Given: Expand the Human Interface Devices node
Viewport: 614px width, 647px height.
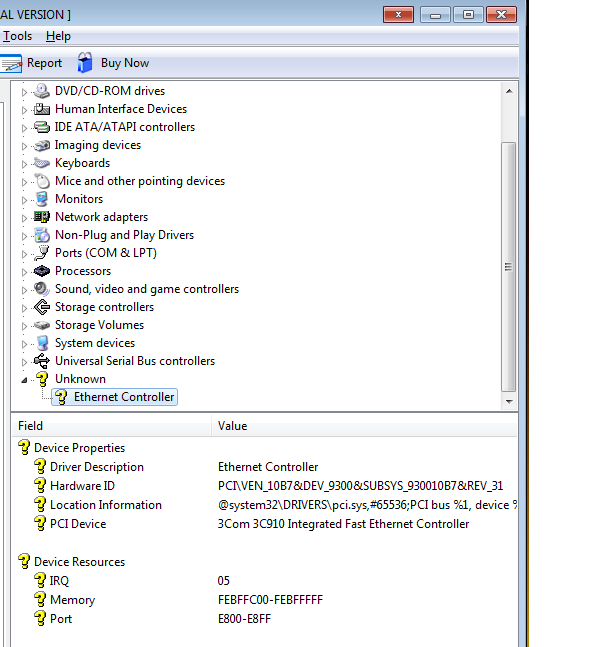Looking at the screenshot, I should [24, 110].
